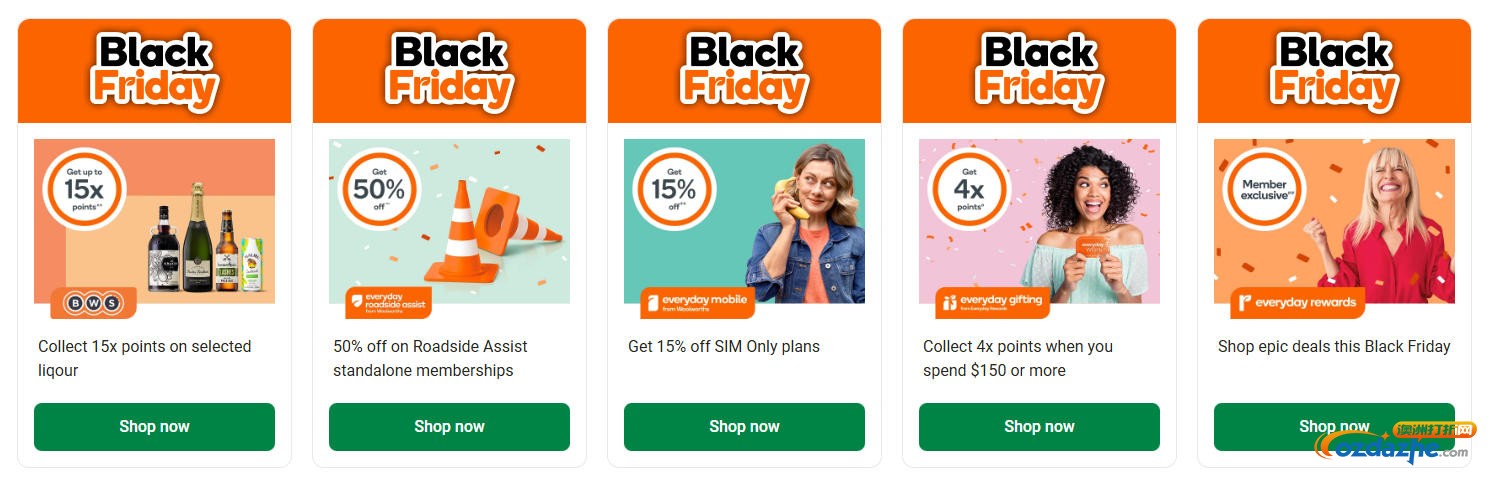Click the 'Get 4x points' circle badge

(969, 188)
